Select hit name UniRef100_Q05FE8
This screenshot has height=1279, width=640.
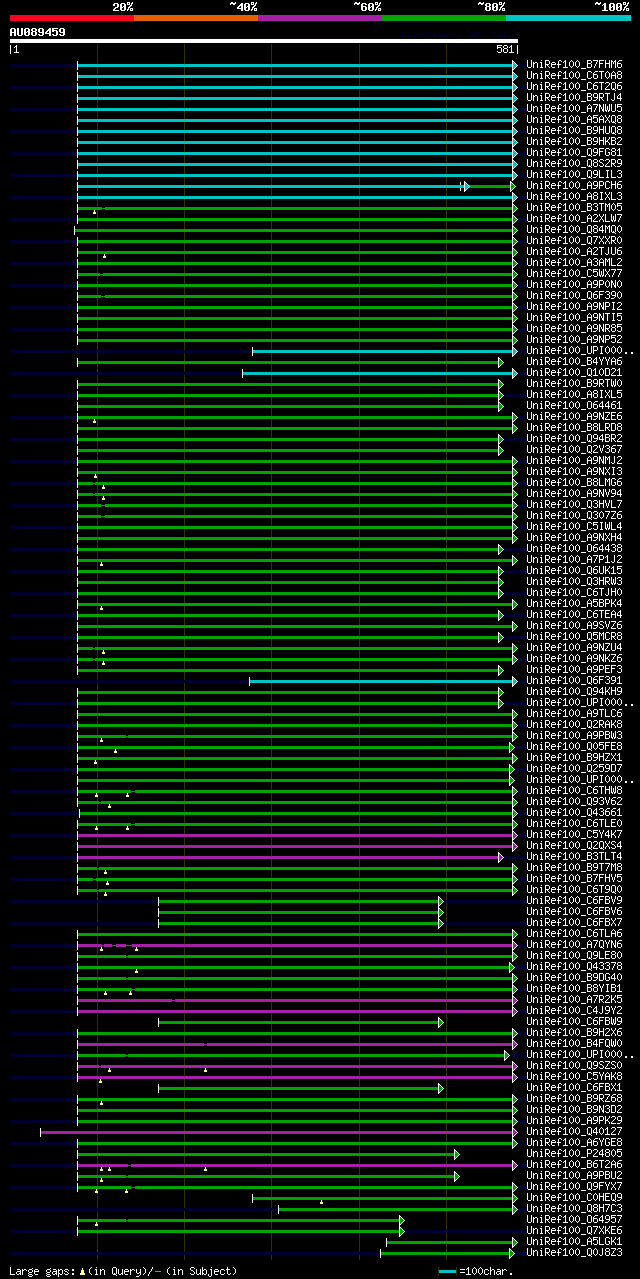(574, 746)
